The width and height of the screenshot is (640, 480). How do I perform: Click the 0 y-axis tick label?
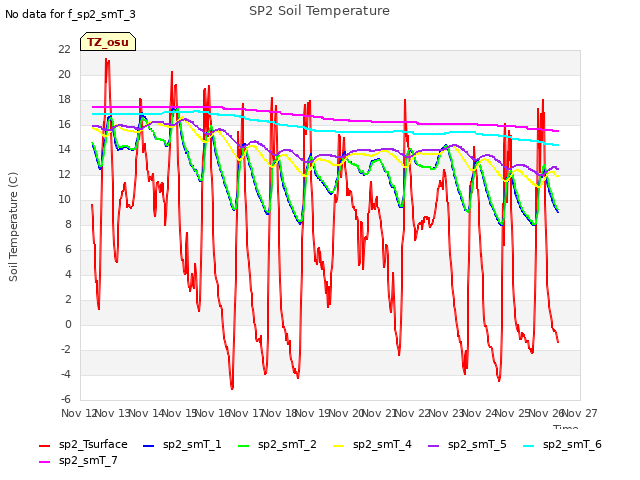tap(68, 324)
